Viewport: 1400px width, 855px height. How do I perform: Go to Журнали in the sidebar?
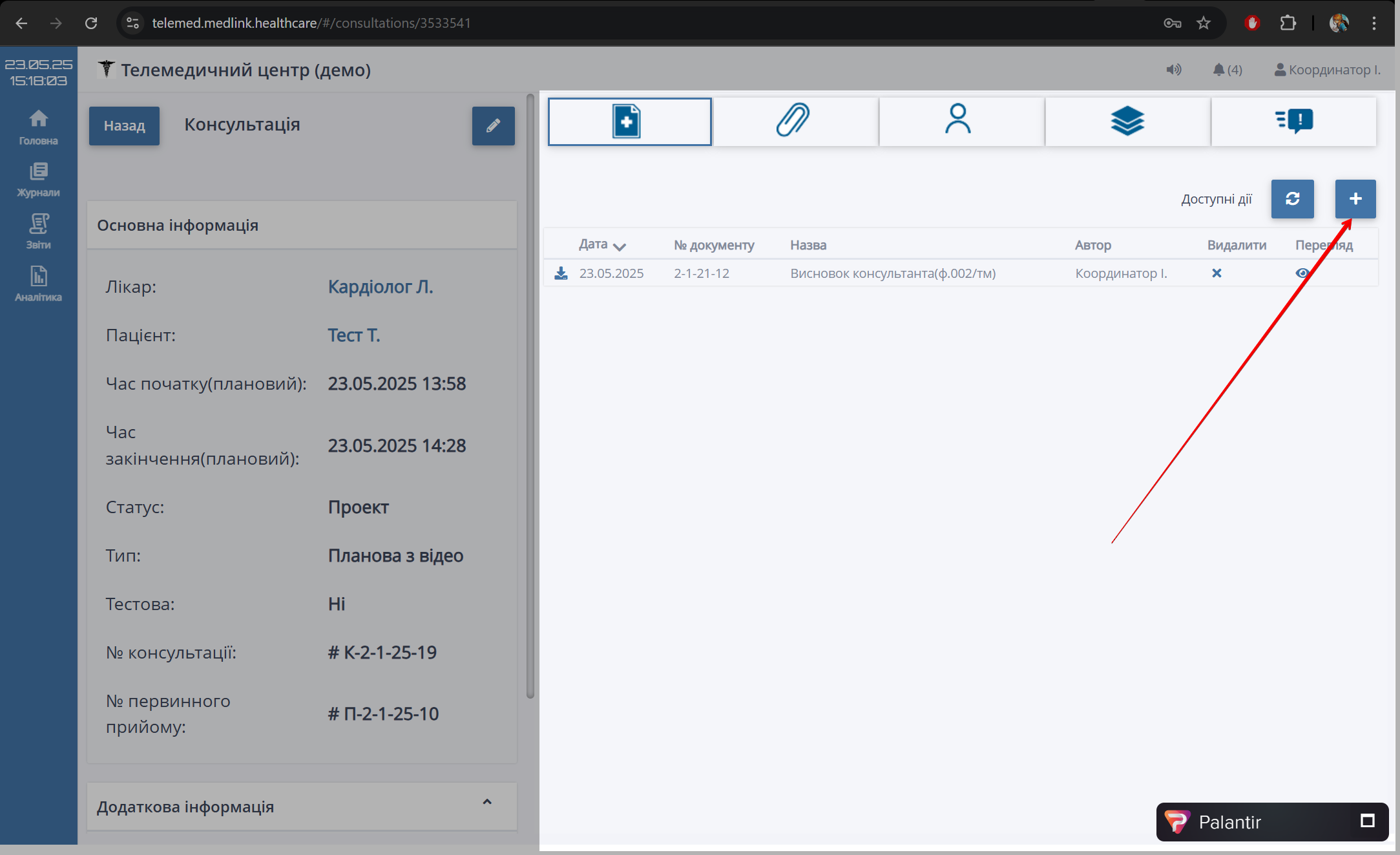pos(38,180)
